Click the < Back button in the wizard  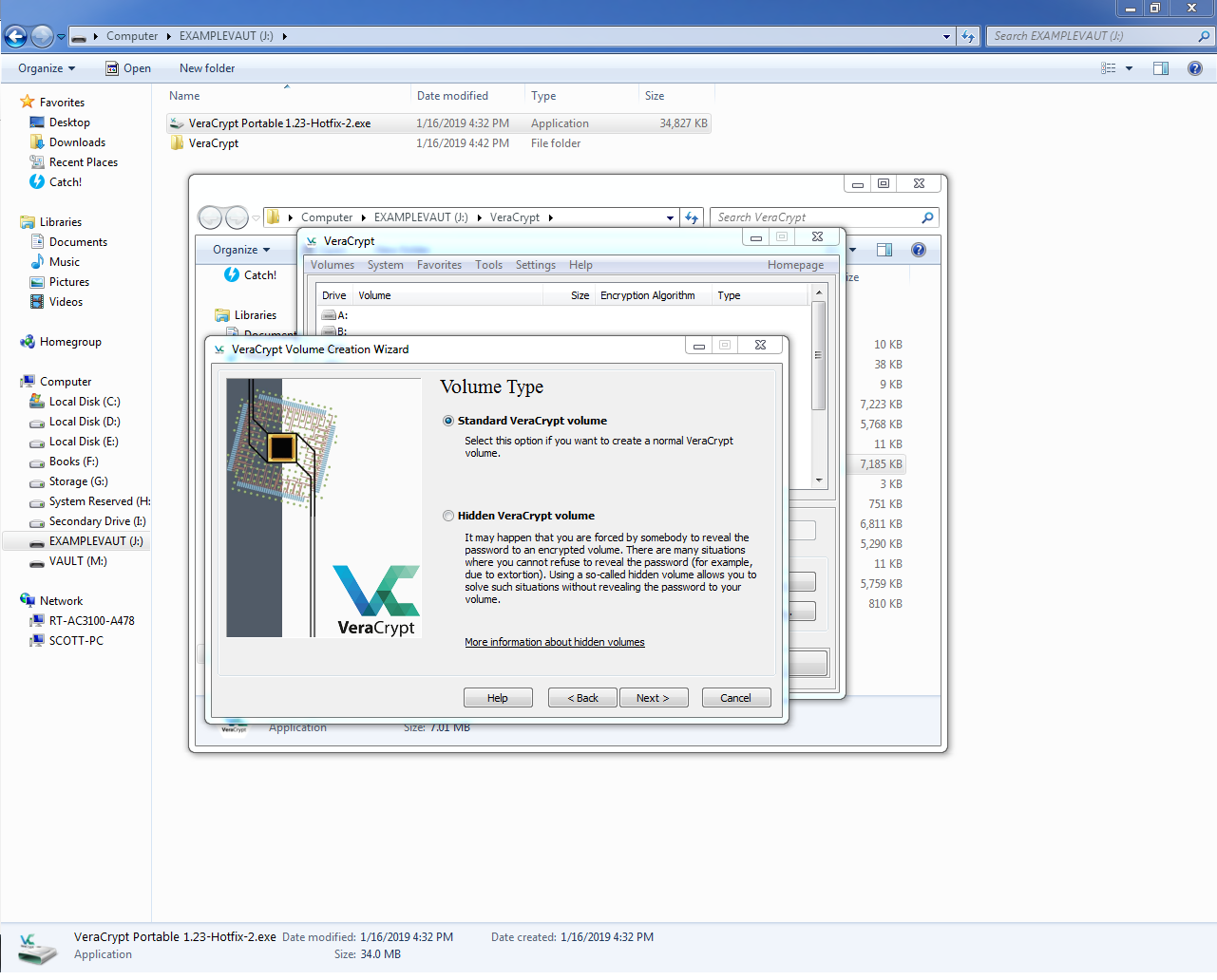(x=582, y=698)
